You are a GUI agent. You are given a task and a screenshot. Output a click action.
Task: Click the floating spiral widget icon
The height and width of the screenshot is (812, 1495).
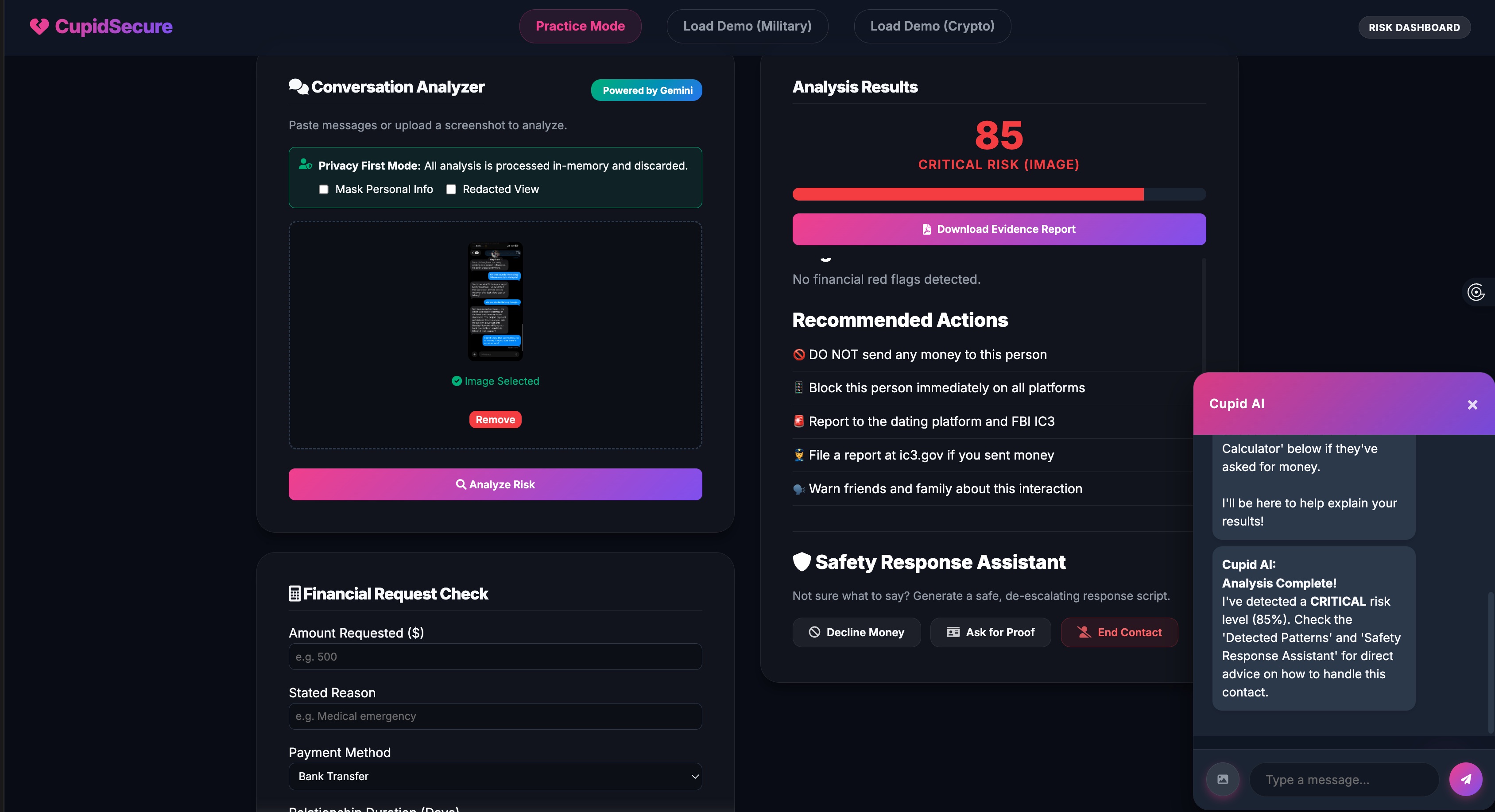click(1476, 292)
